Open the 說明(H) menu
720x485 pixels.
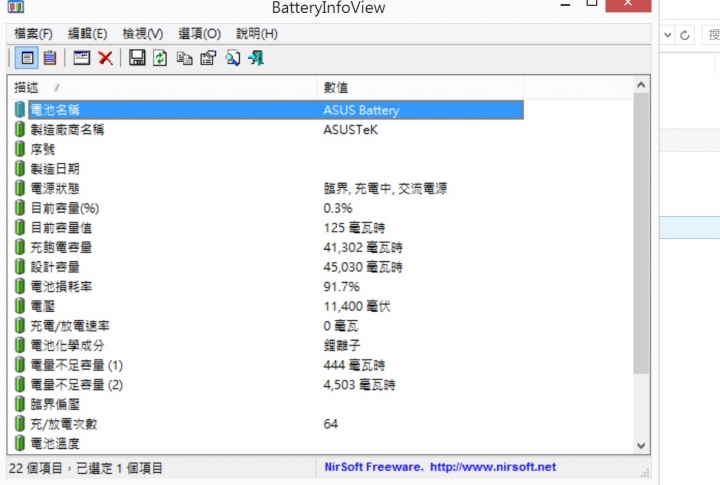(257, 34)
